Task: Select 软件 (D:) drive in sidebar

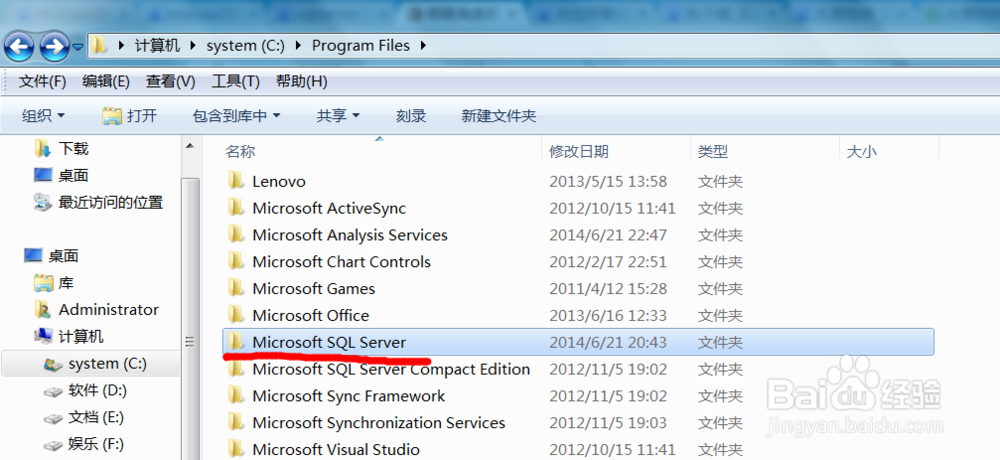Action: [x=97, y=390]
